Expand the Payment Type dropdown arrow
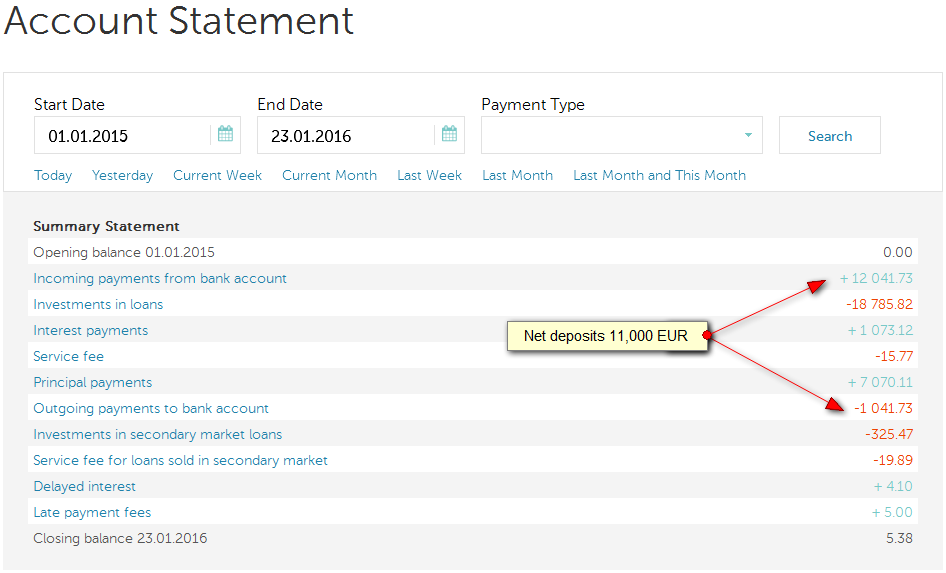The width and height of the screenshot is (946, 573). tap(748, 135)
